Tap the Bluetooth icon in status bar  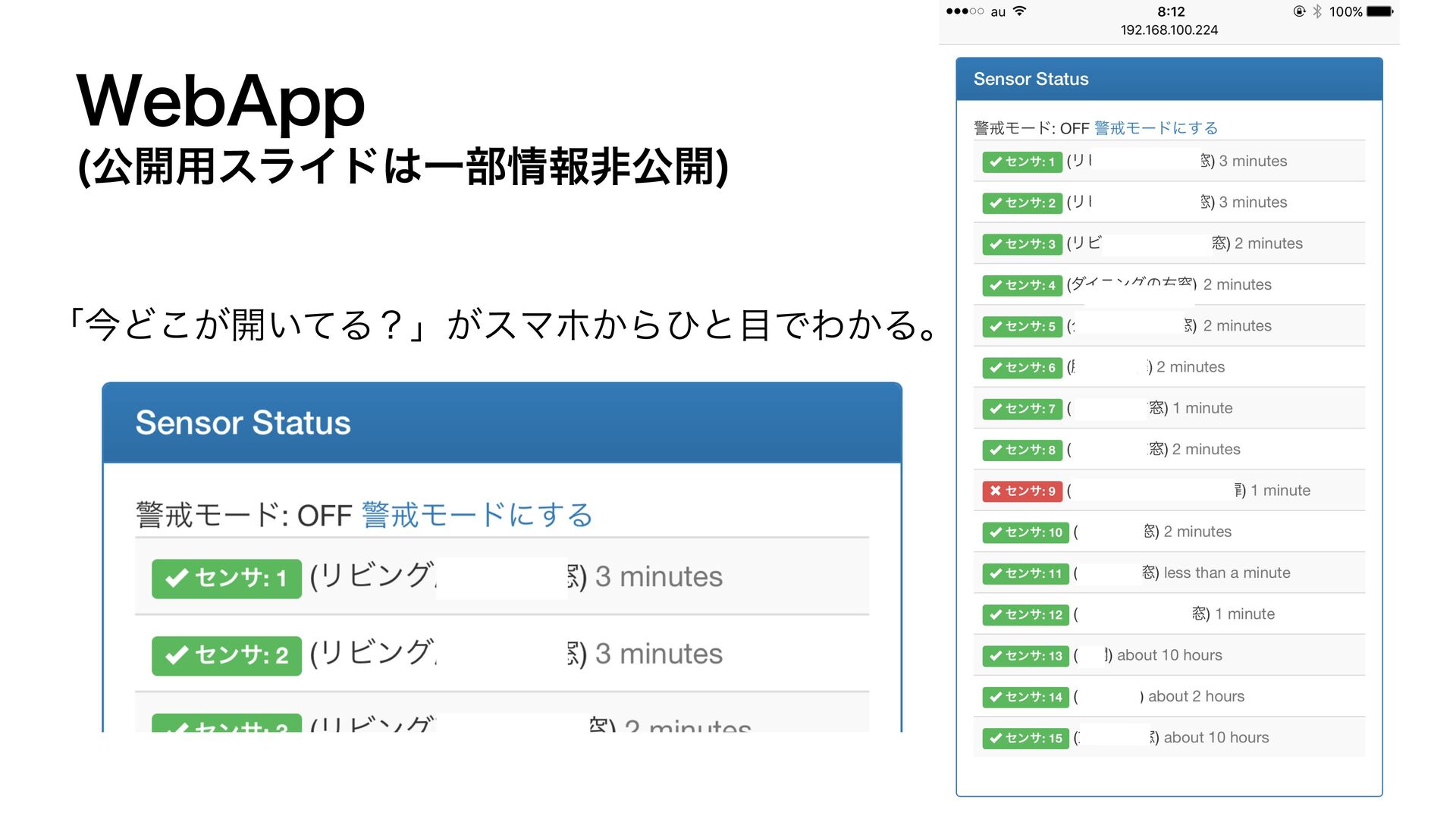1317,11
